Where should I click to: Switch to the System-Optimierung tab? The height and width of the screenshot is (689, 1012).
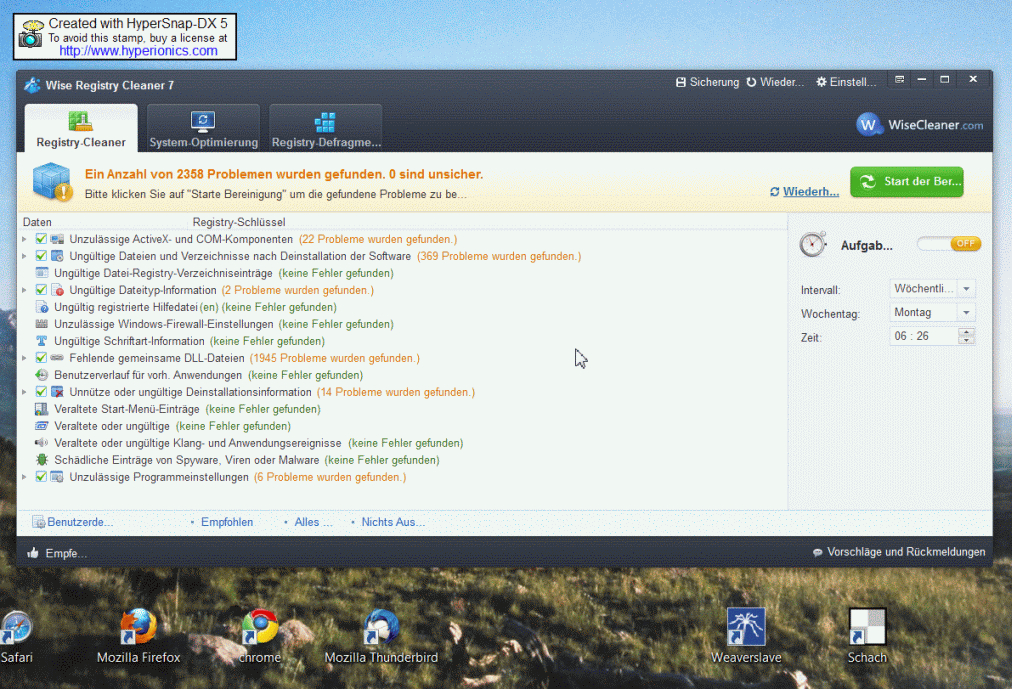(203, 128)
